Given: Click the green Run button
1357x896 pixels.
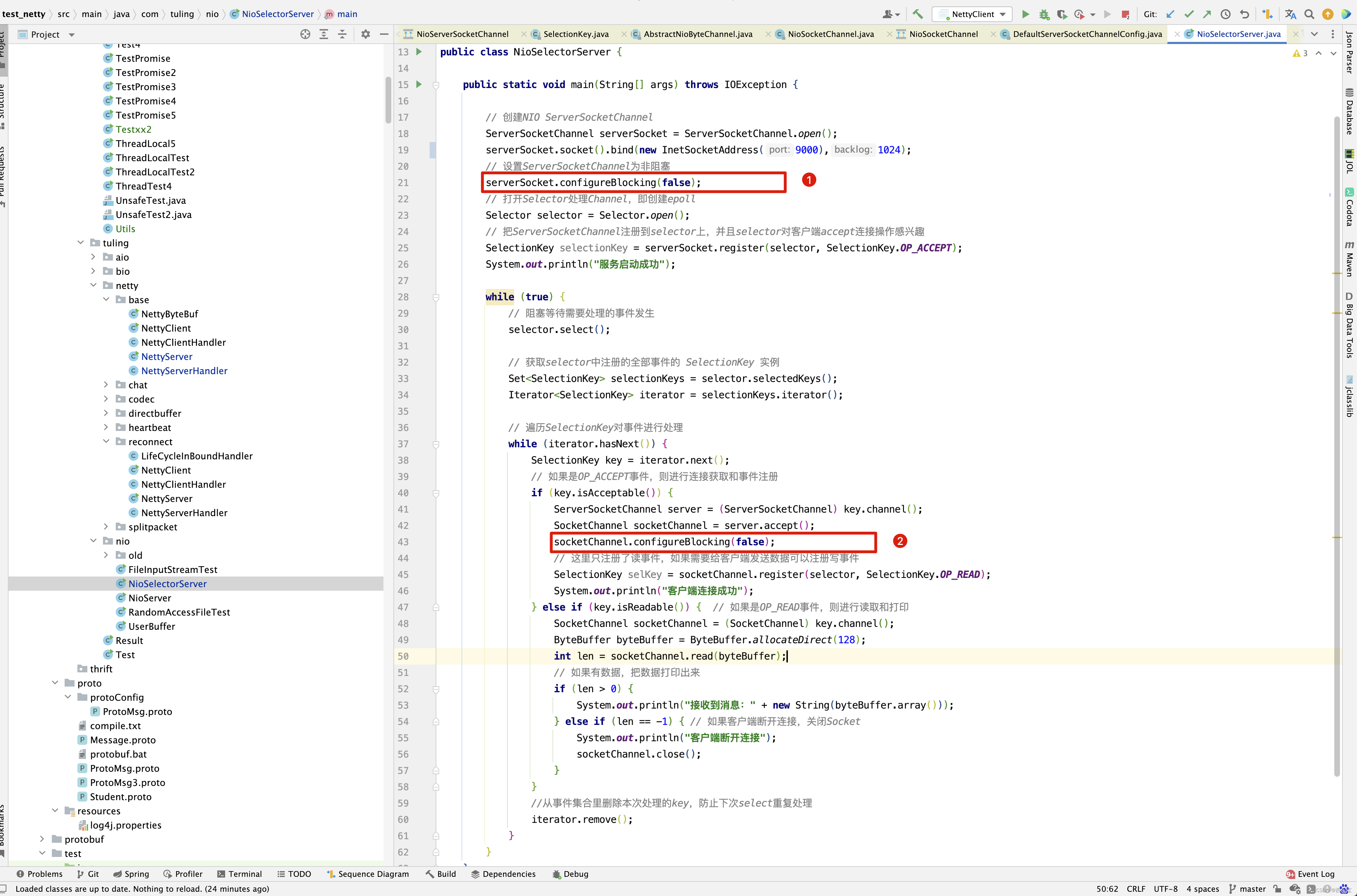Looking at the screenshot, I should click(1026, 14).
